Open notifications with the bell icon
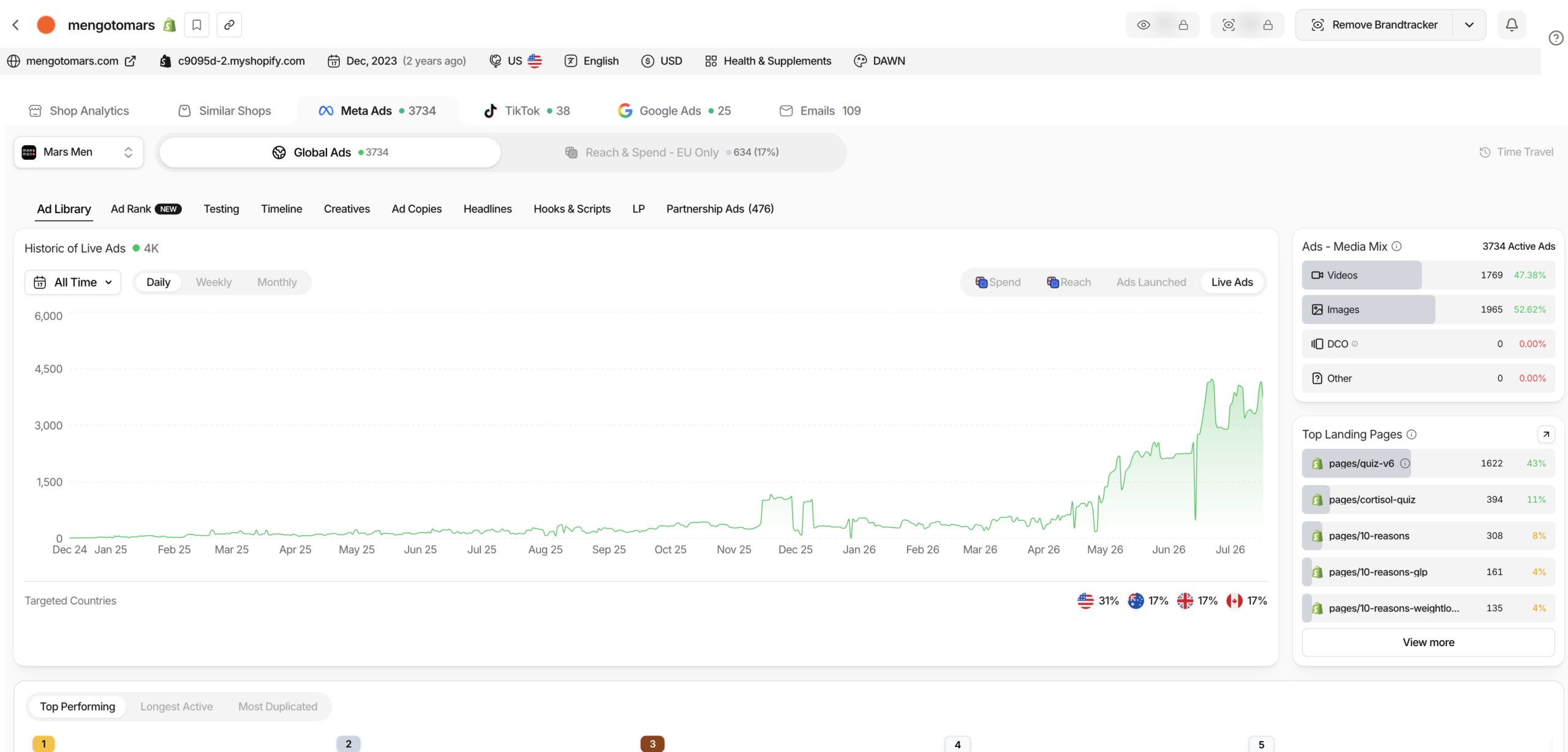 click(x=1512, y=25)
